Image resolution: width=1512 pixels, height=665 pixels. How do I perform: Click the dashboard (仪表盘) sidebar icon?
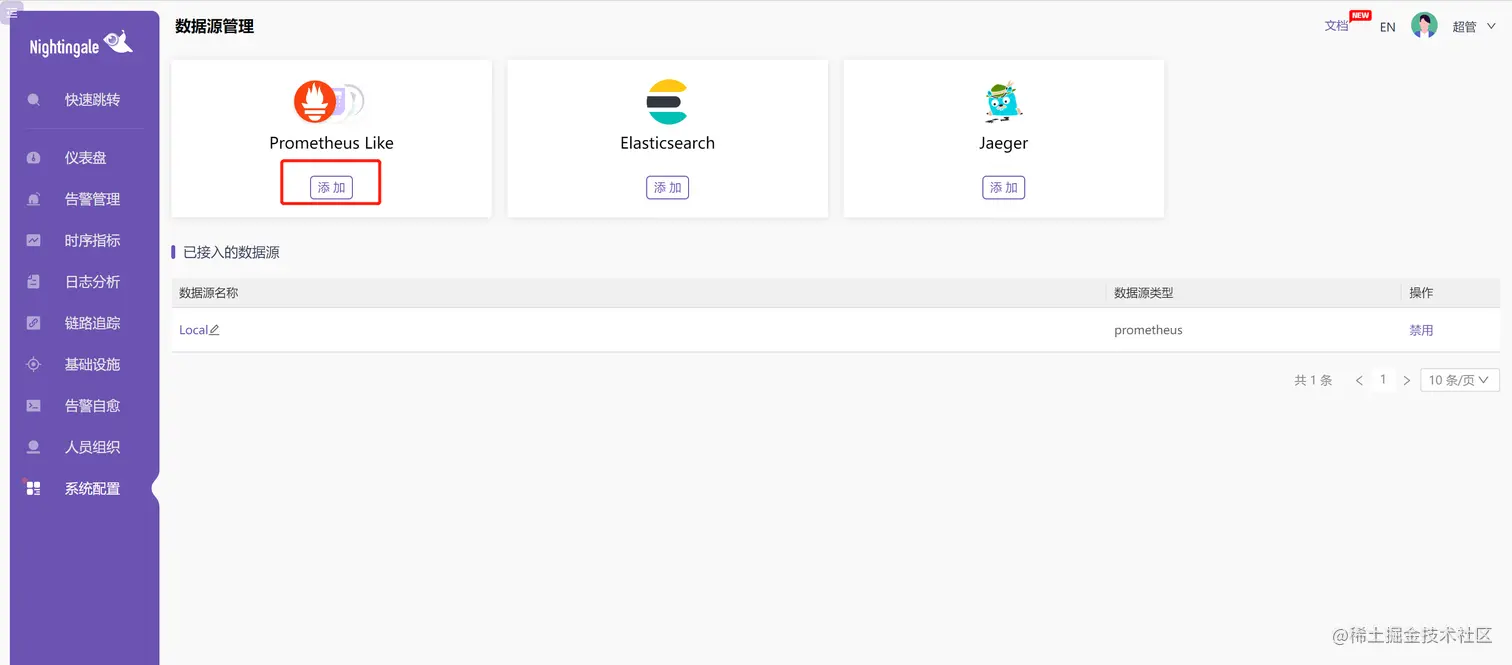click(34, 158)
